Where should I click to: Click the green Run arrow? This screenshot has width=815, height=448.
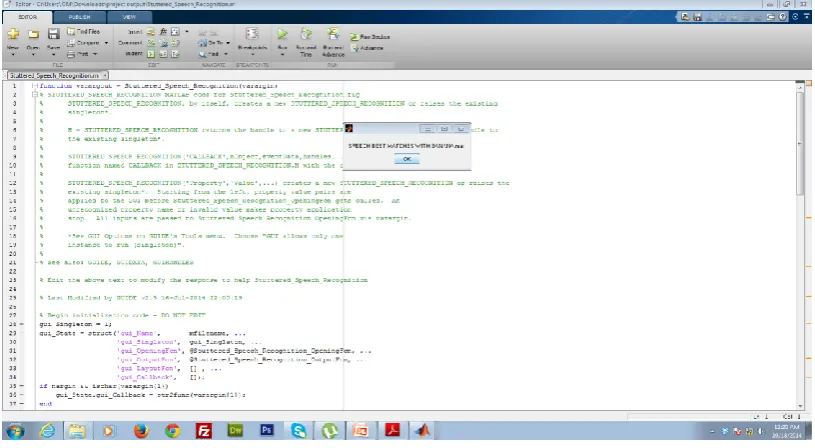[x=282, y=34]
